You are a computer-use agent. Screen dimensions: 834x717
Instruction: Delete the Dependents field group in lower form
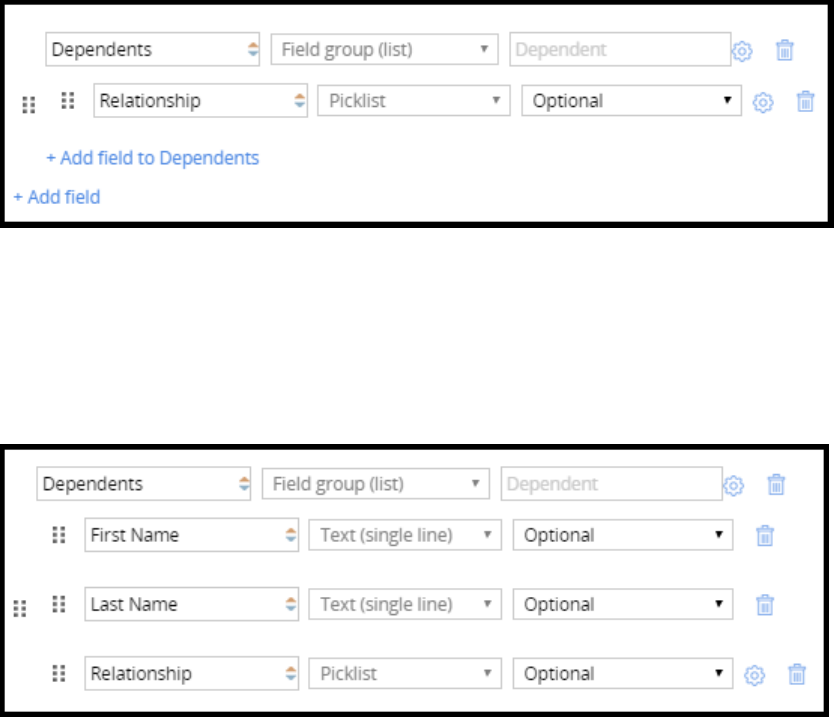point(776,485)
